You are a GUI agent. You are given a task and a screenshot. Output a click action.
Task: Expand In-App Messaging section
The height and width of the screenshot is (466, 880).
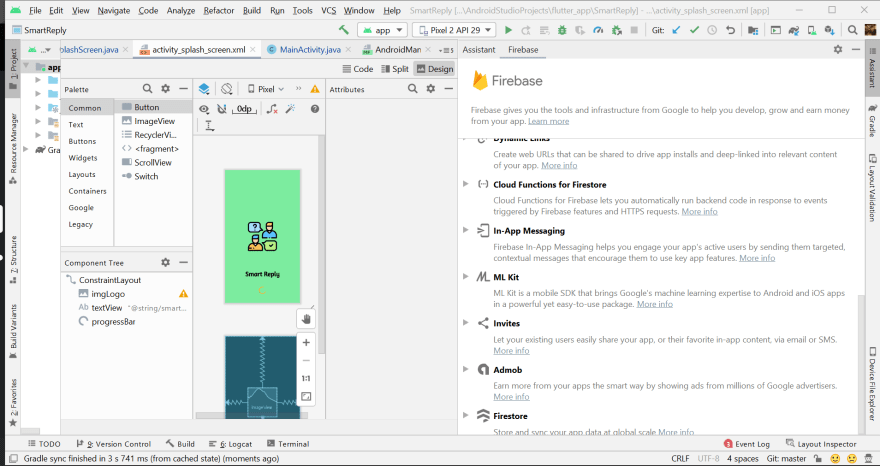(x=465, y=230)
